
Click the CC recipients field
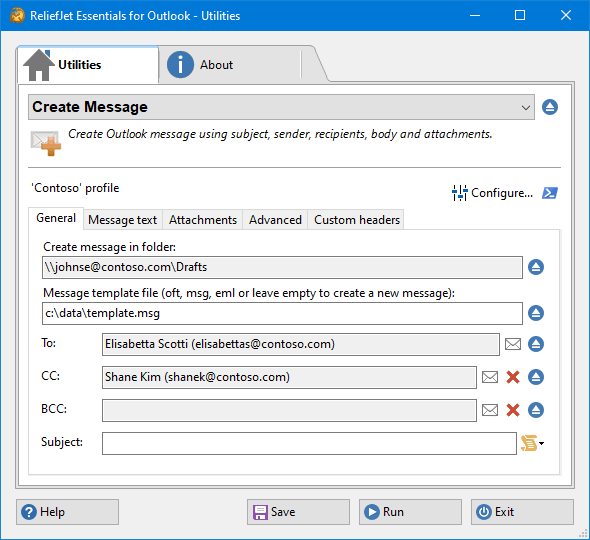[x=289, y=377]
